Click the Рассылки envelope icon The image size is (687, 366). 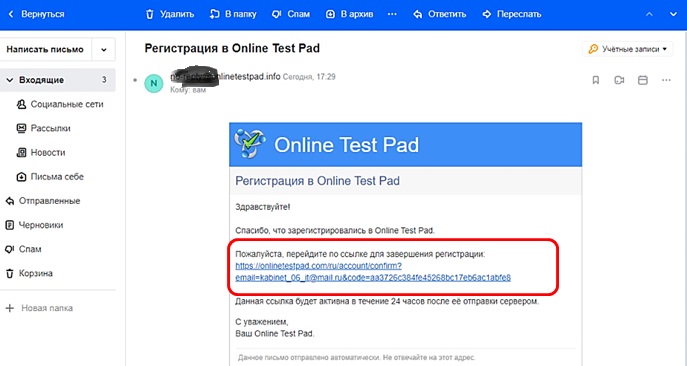pos(21,128)
